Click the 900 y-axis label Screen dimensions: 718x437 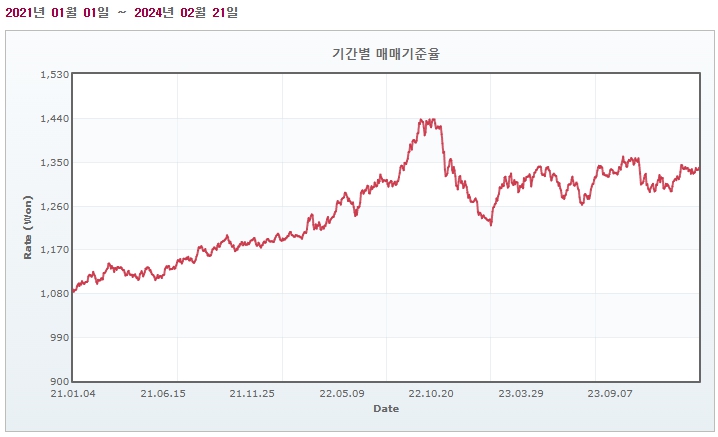[58, 381]
